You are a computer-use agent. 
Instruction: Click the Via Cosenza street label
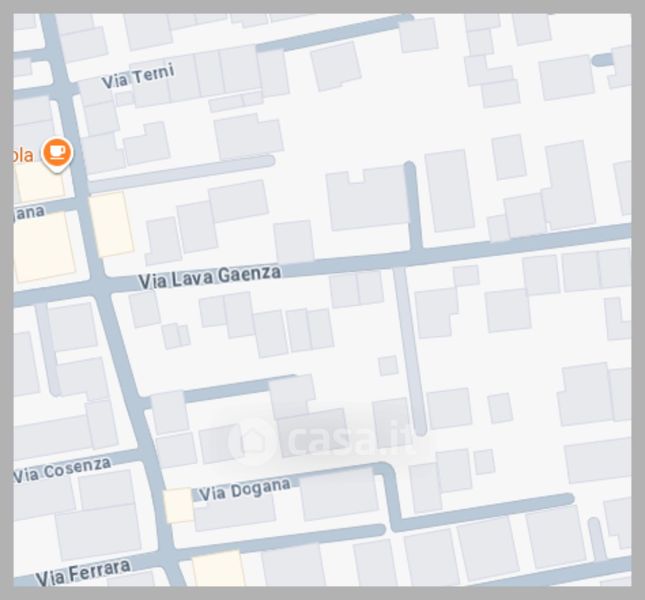point(63,470)
